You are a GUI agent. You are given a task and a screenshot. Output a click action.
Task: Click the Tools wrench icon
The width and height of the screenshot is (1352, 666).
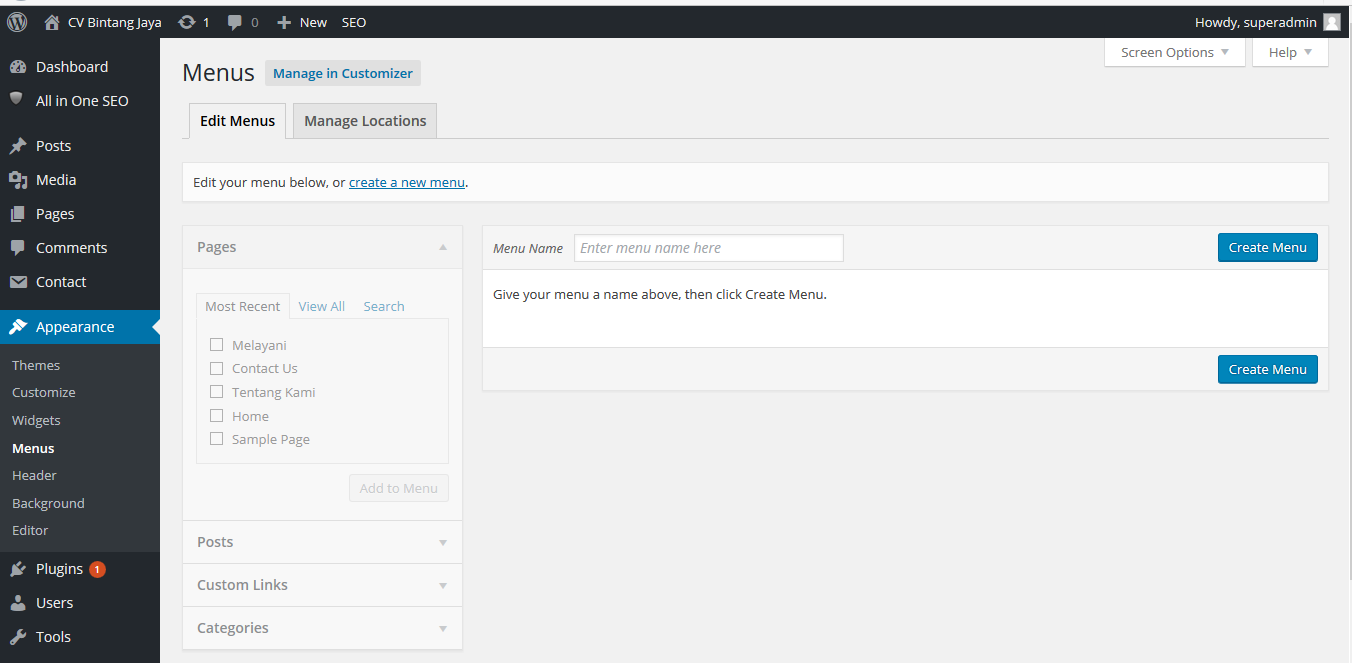click(18, 637)
